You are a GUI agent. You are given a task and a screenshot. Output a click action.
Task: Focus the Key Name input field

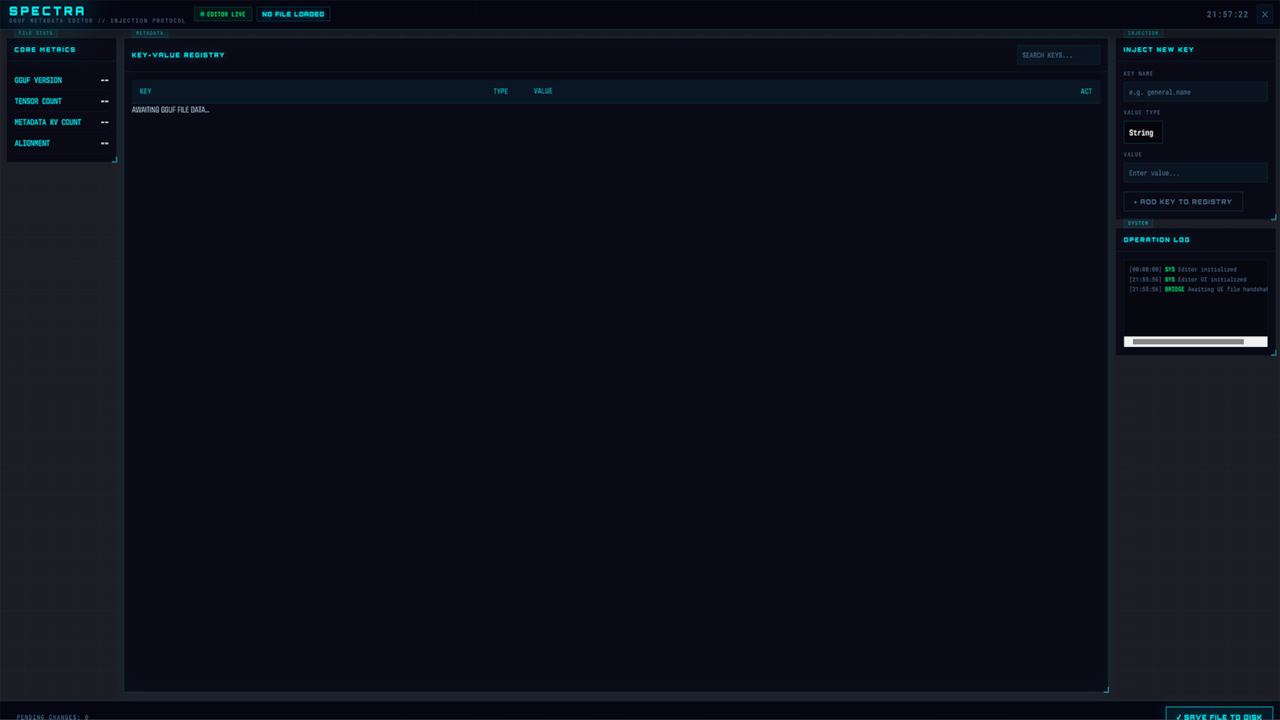(x=1195, y=92)
